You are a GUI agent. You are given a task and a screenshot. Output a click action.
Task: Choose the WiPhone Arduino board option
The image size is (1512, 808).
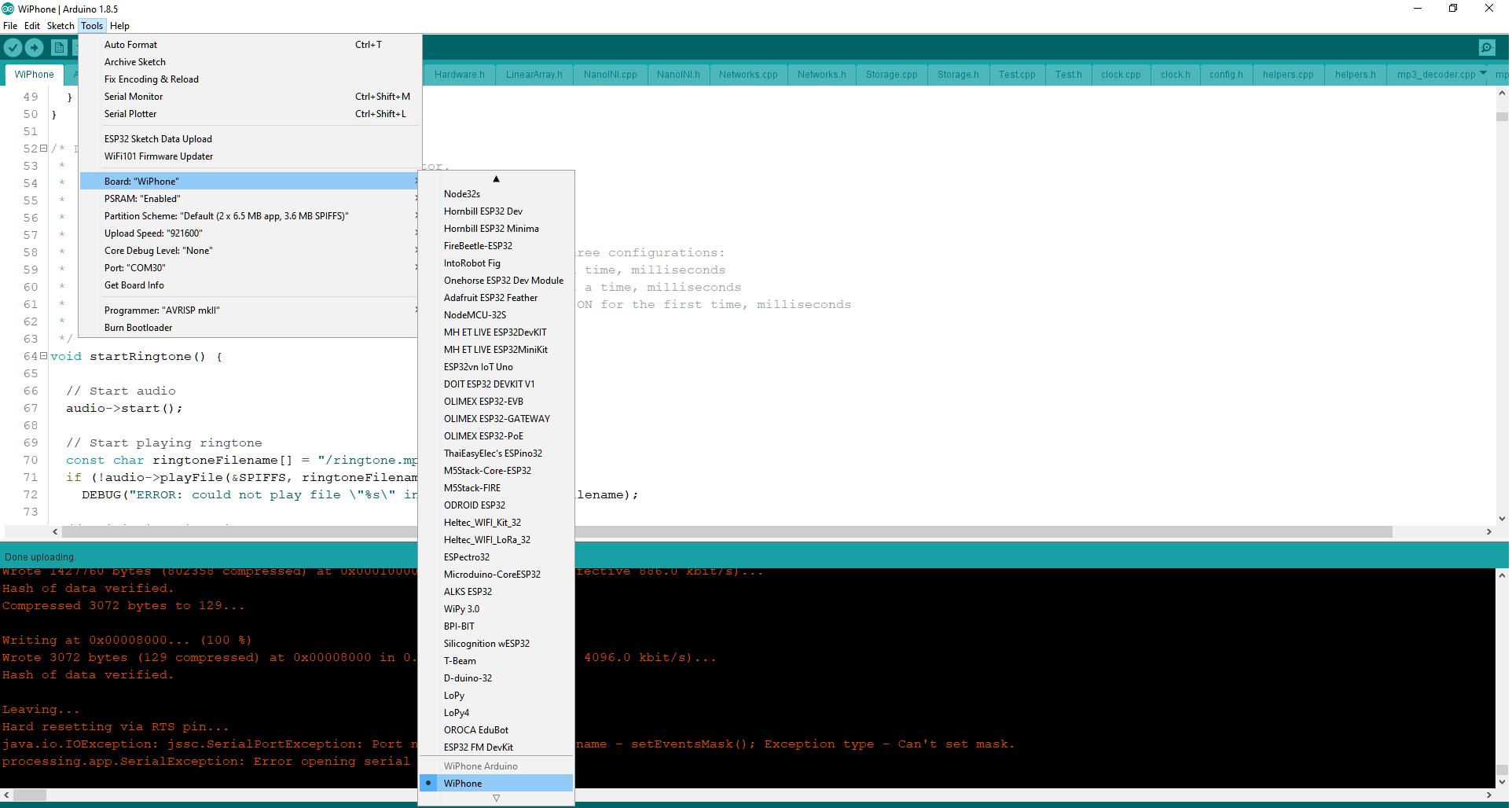(x=480, y=766)
